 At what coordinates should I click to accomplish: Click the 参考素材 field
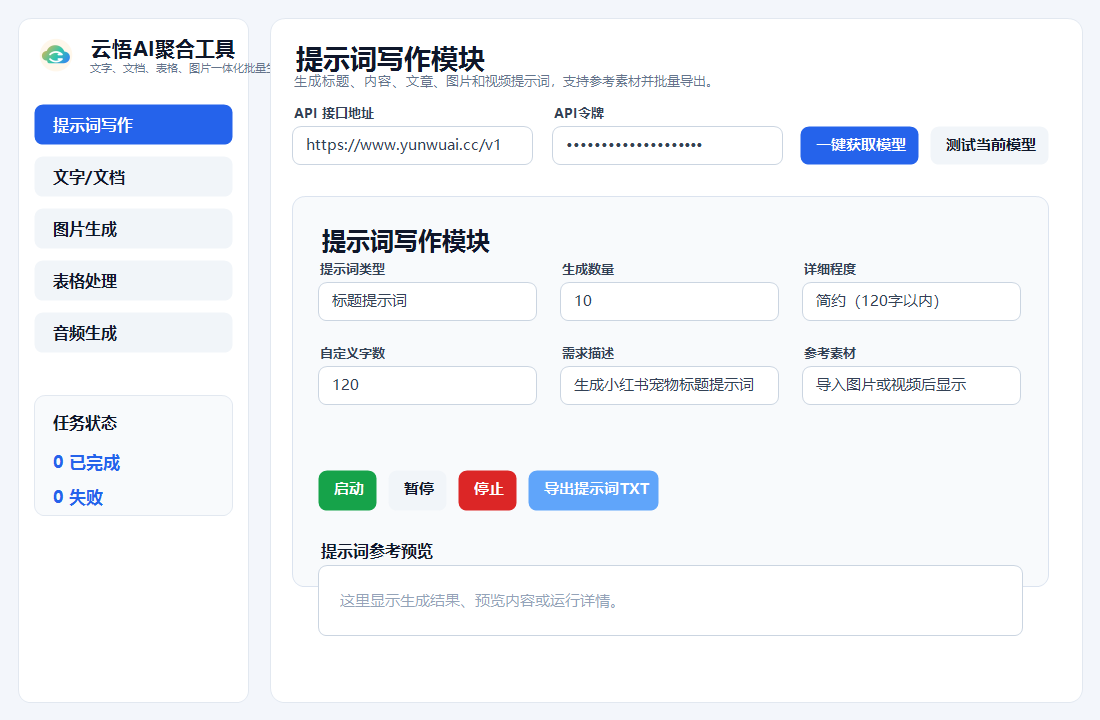click(x=911, y=385)
